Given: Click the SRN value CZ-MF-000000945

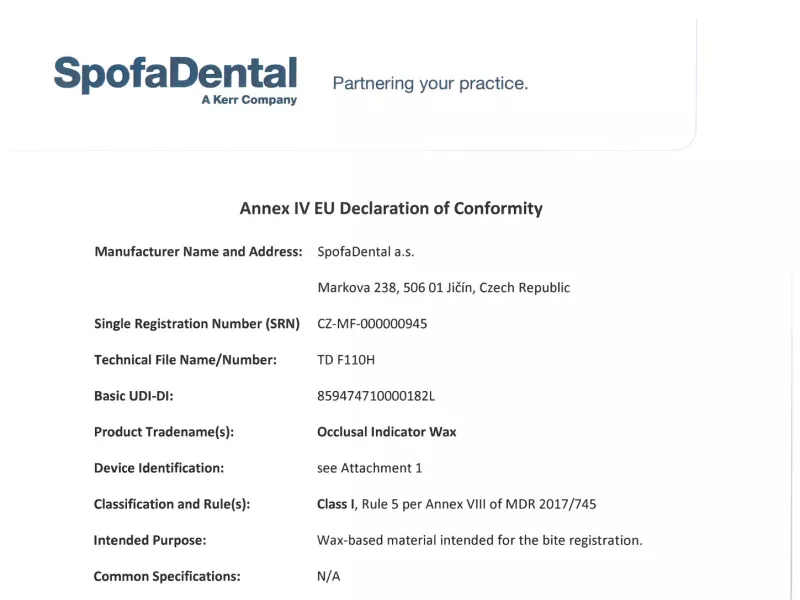Looking at the screenshot, I should [x=372, y=323].
